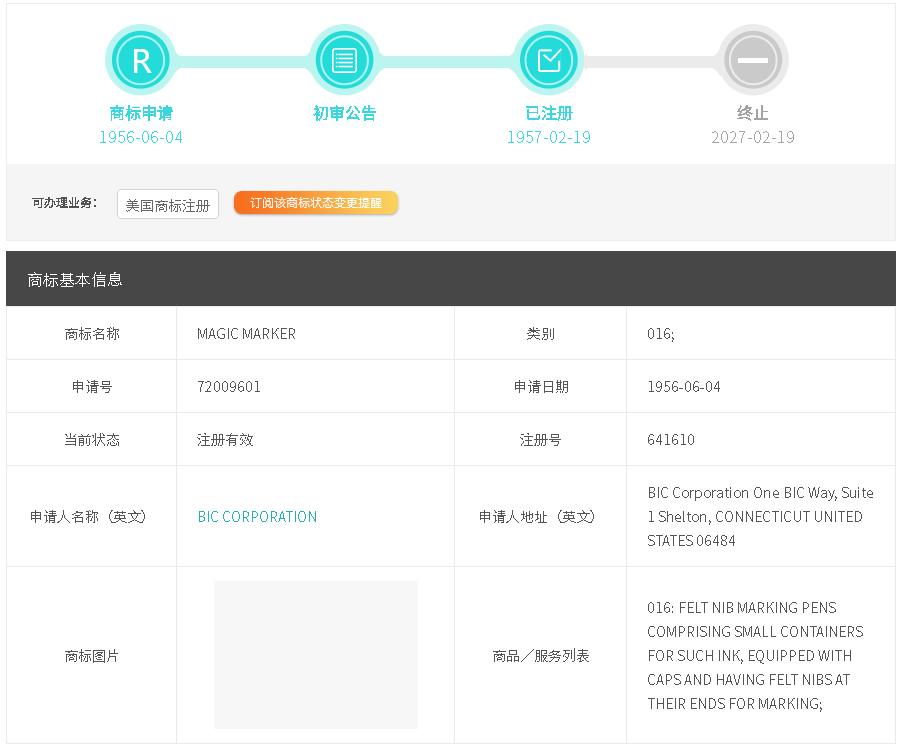Click the preliminary announcement document icon
The image size is (903, 747).
345,60
